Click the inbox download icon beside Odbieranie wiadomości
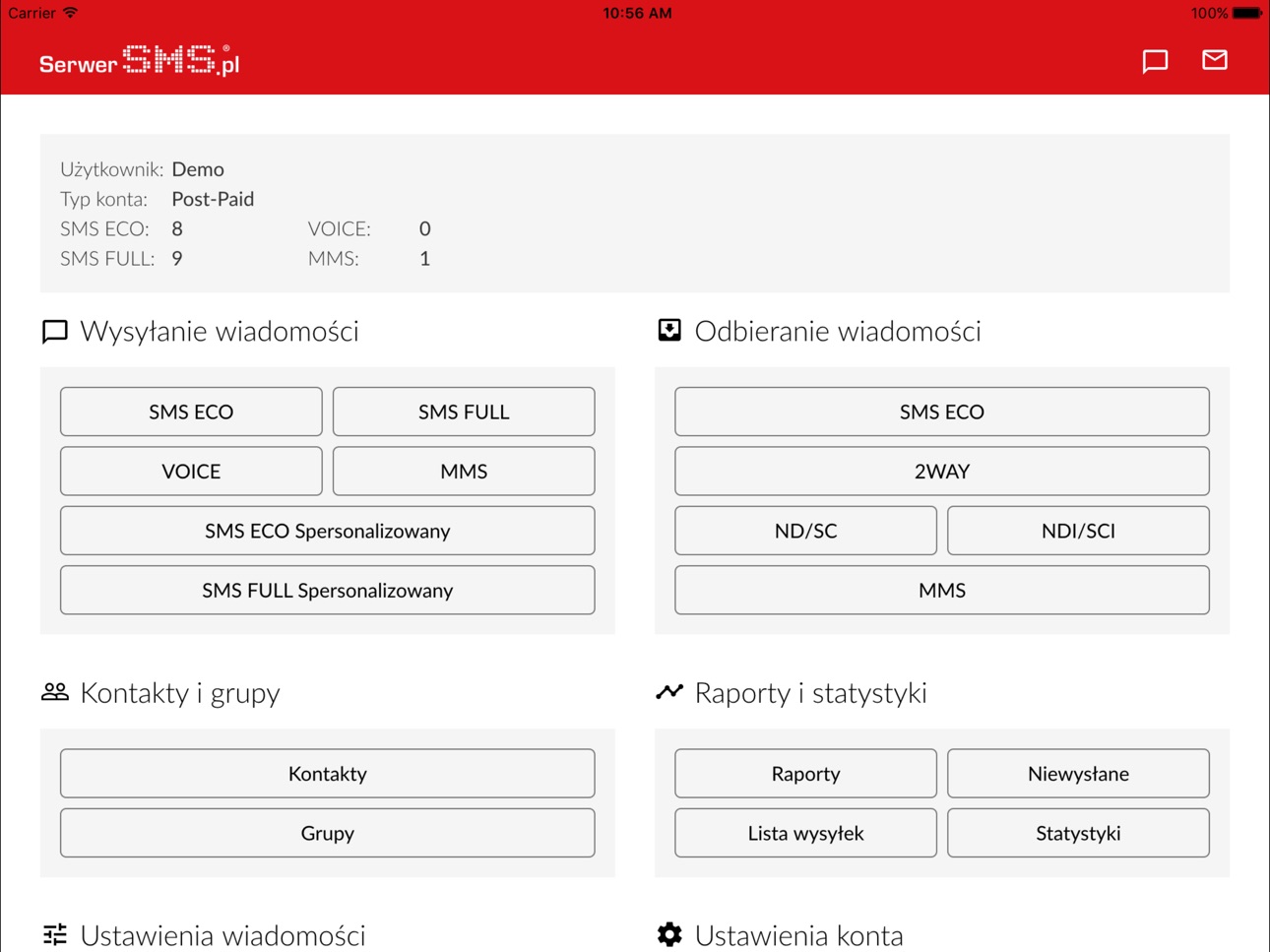The width and height of the screenshot is (1270, 952). (669, 330)
